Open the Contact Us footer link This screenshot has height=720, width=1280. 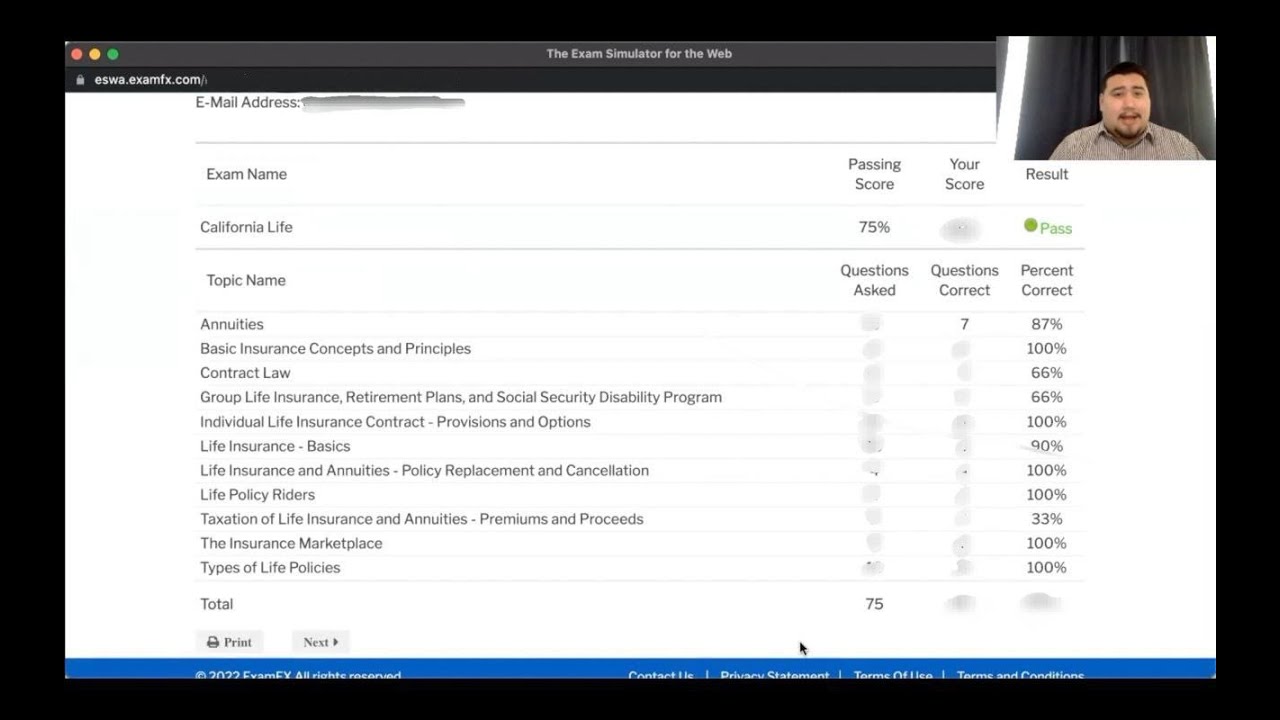[660, 675]
